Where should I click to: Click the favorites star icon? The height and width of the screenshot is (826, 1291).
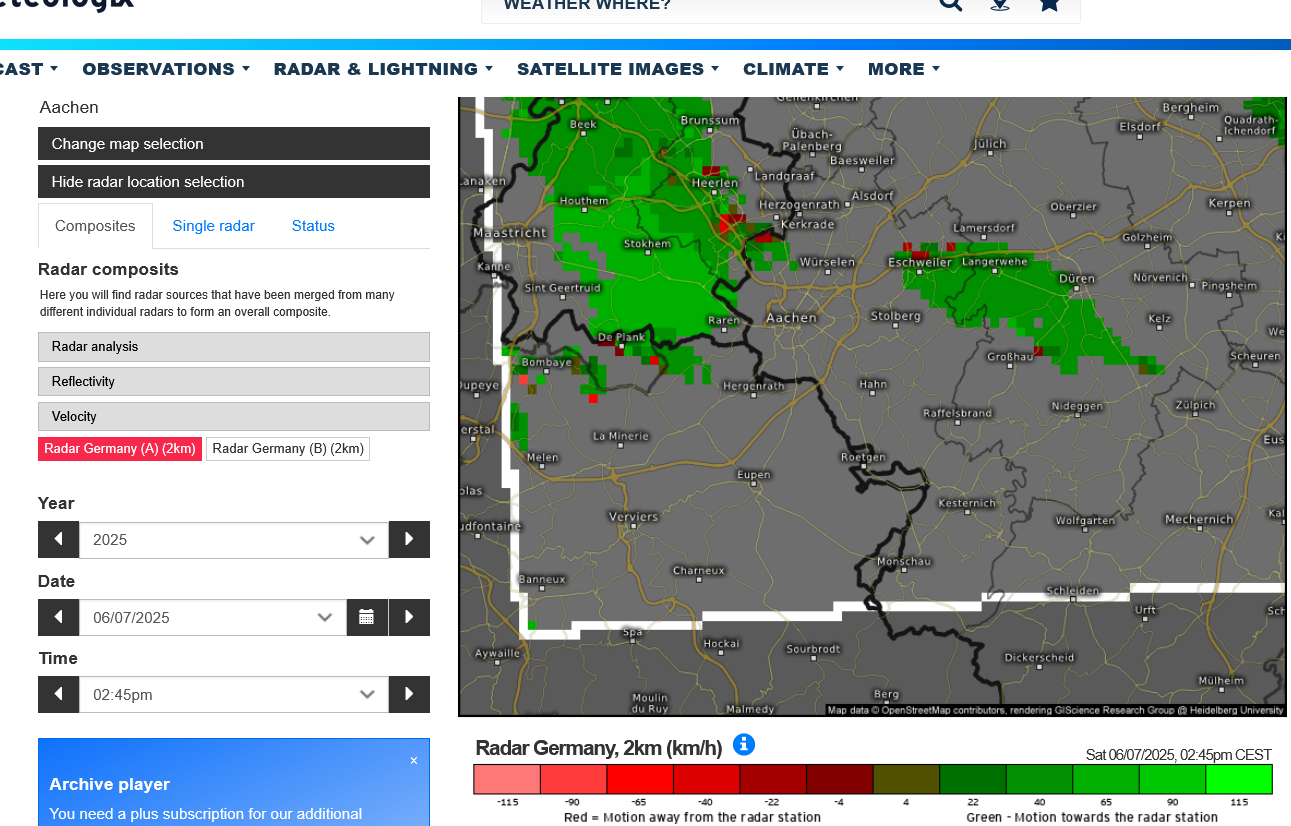click(1049, 3)
